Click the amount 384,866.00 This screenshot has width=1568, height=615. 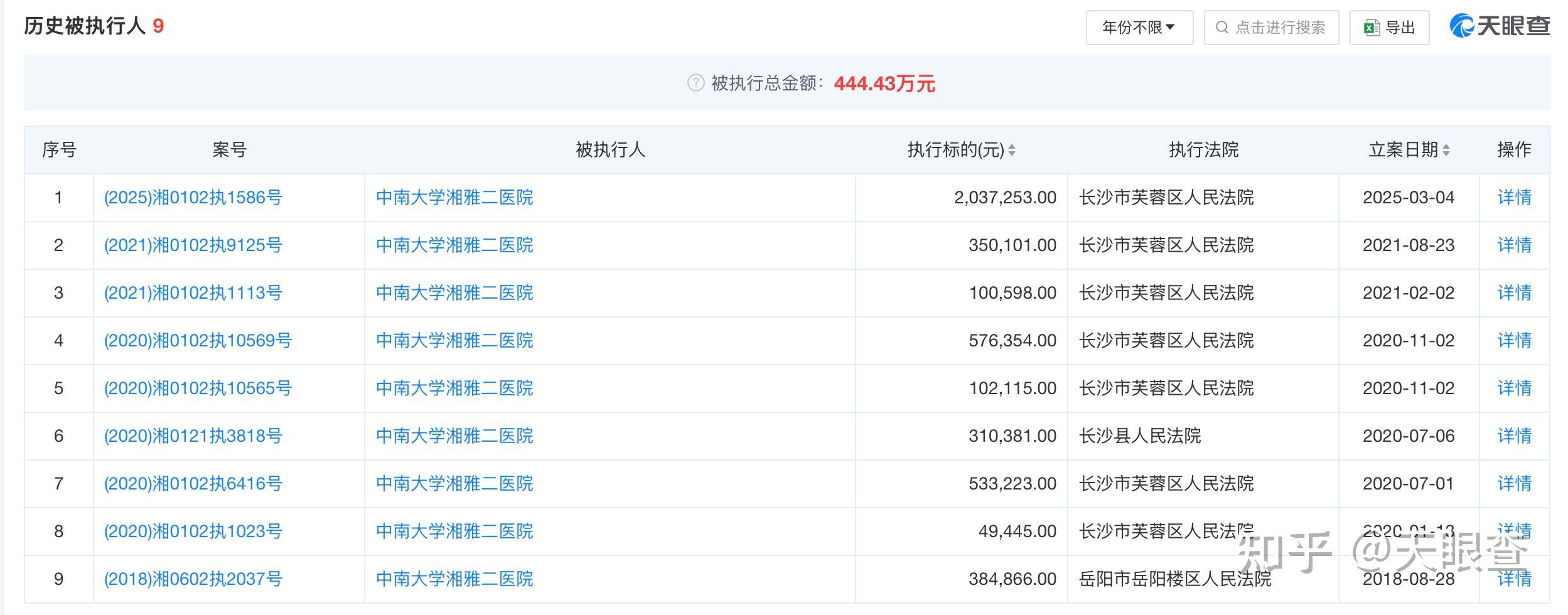[x=1012, y=579]
